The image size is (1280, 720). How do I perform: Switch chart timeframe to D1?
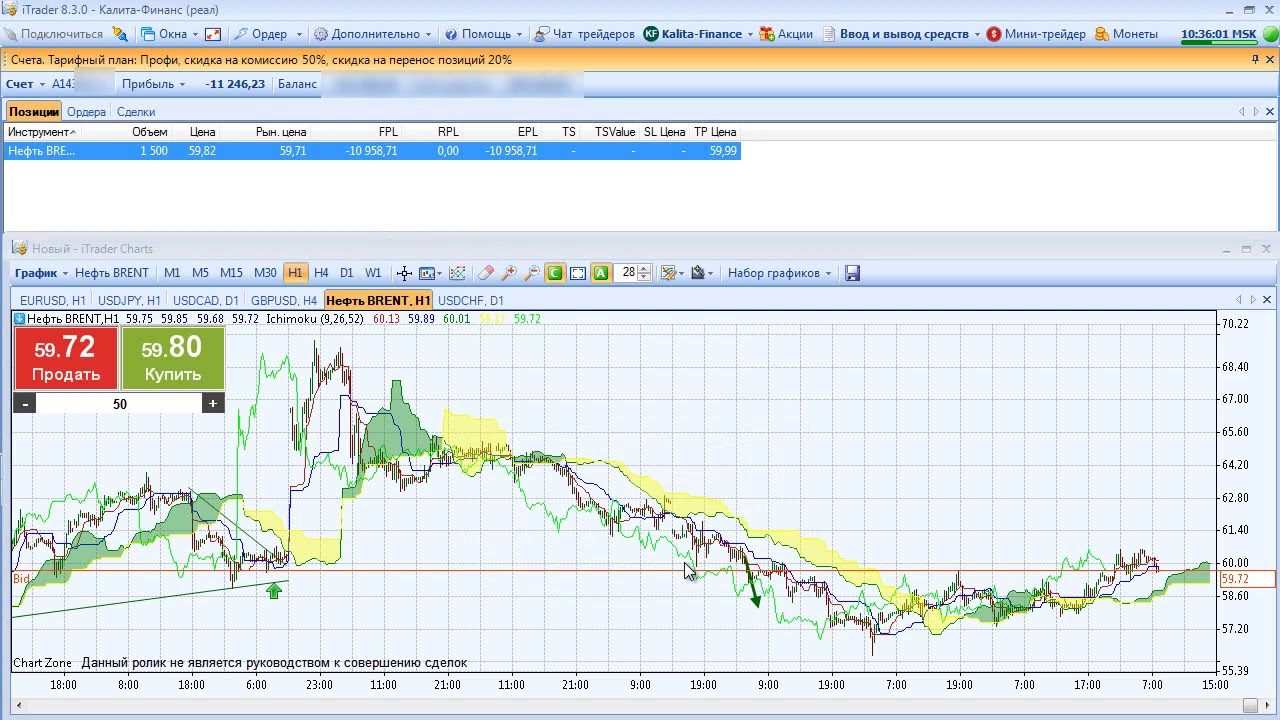(346, 273)
